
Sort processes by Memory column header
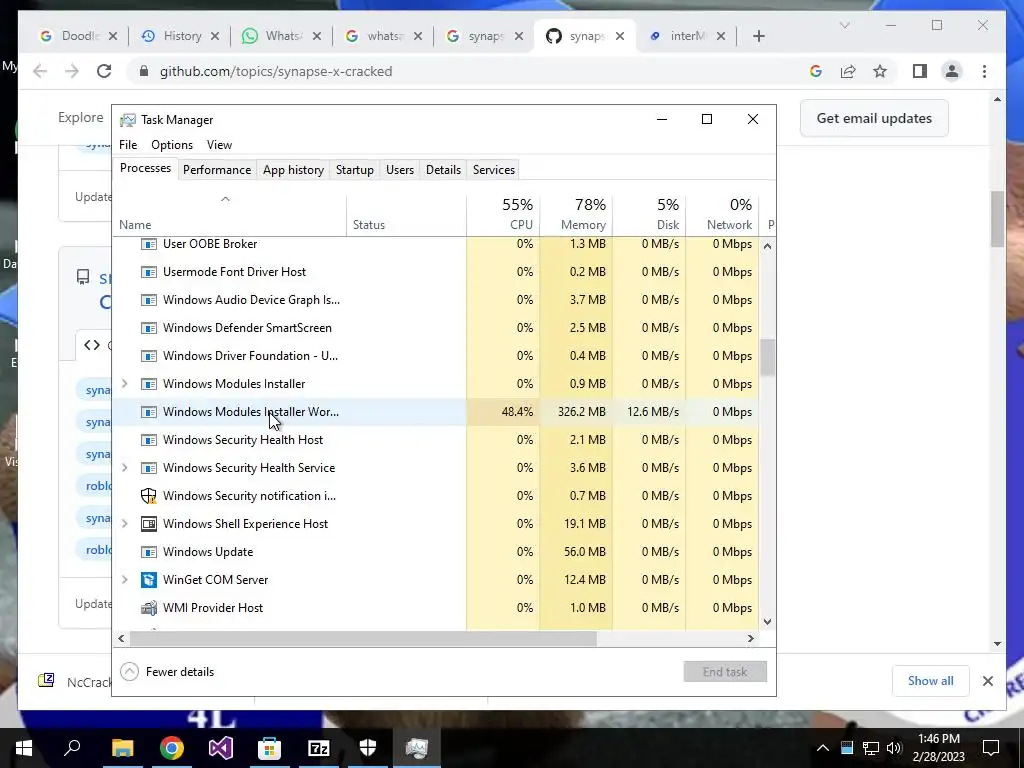click(x=576, y=214)
